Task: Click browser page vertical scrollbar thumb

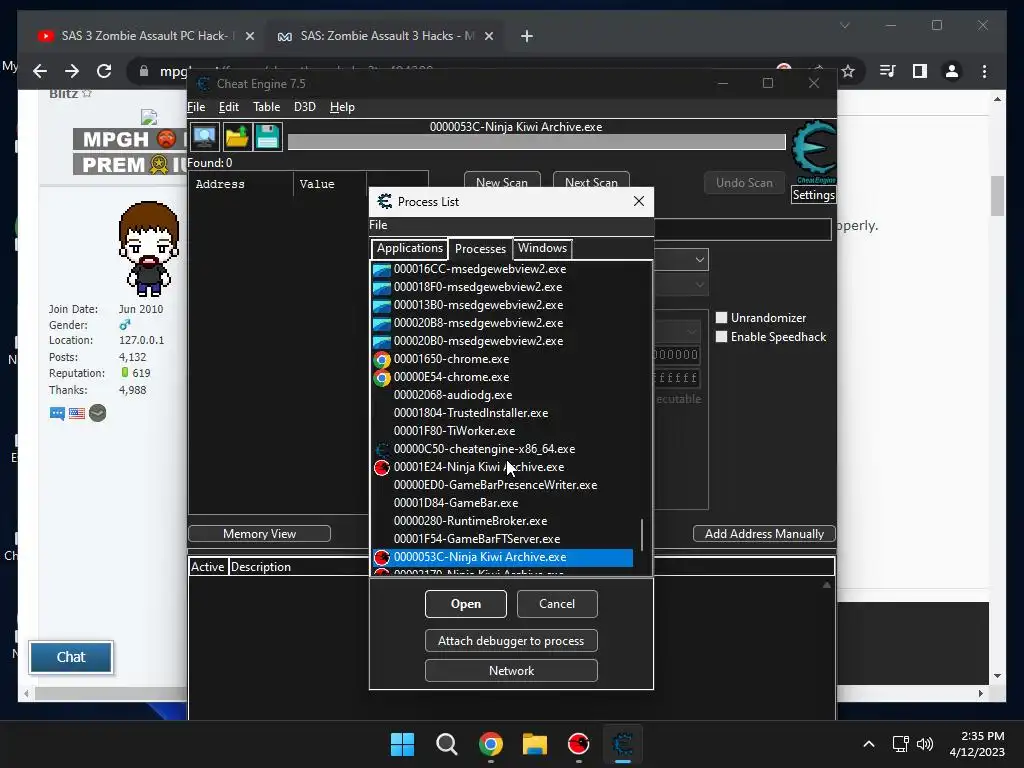Action: [x=997, y=196]
